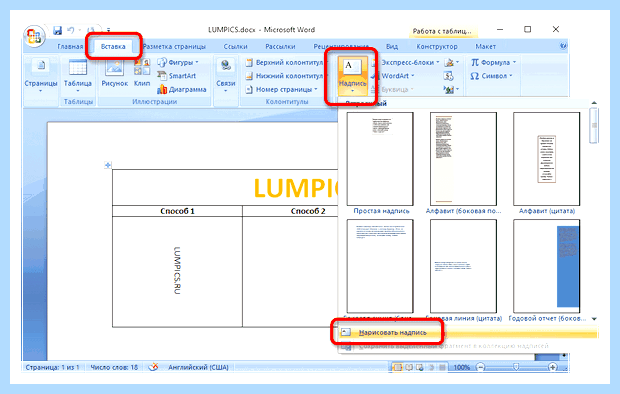The image size is (620, 394).
Task: Undo last action in Quick Access toolbar
Action: pyautogui.click(x=71, y=30)
